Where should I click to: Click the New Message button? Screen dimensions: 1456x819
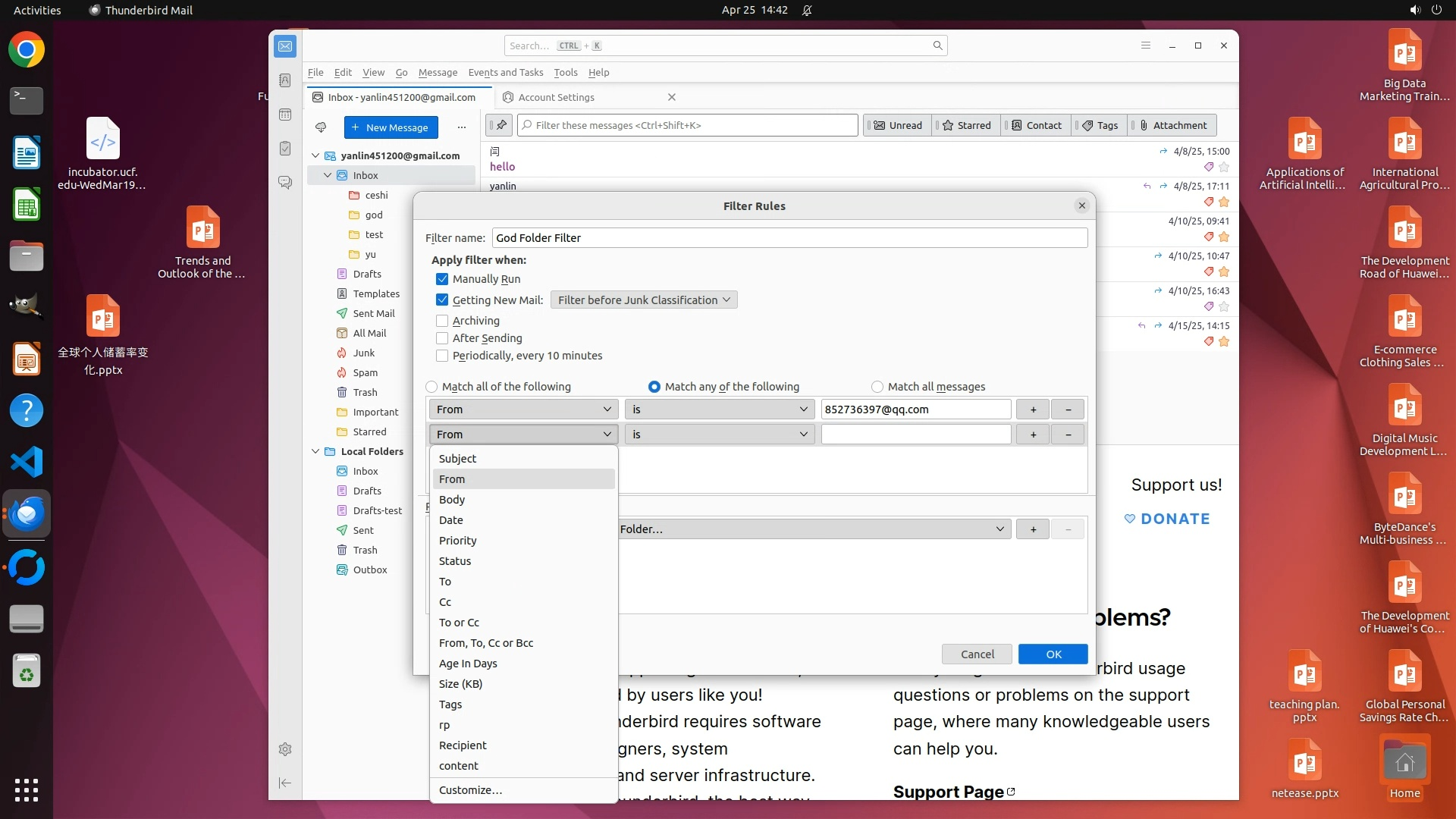[391, 127]
